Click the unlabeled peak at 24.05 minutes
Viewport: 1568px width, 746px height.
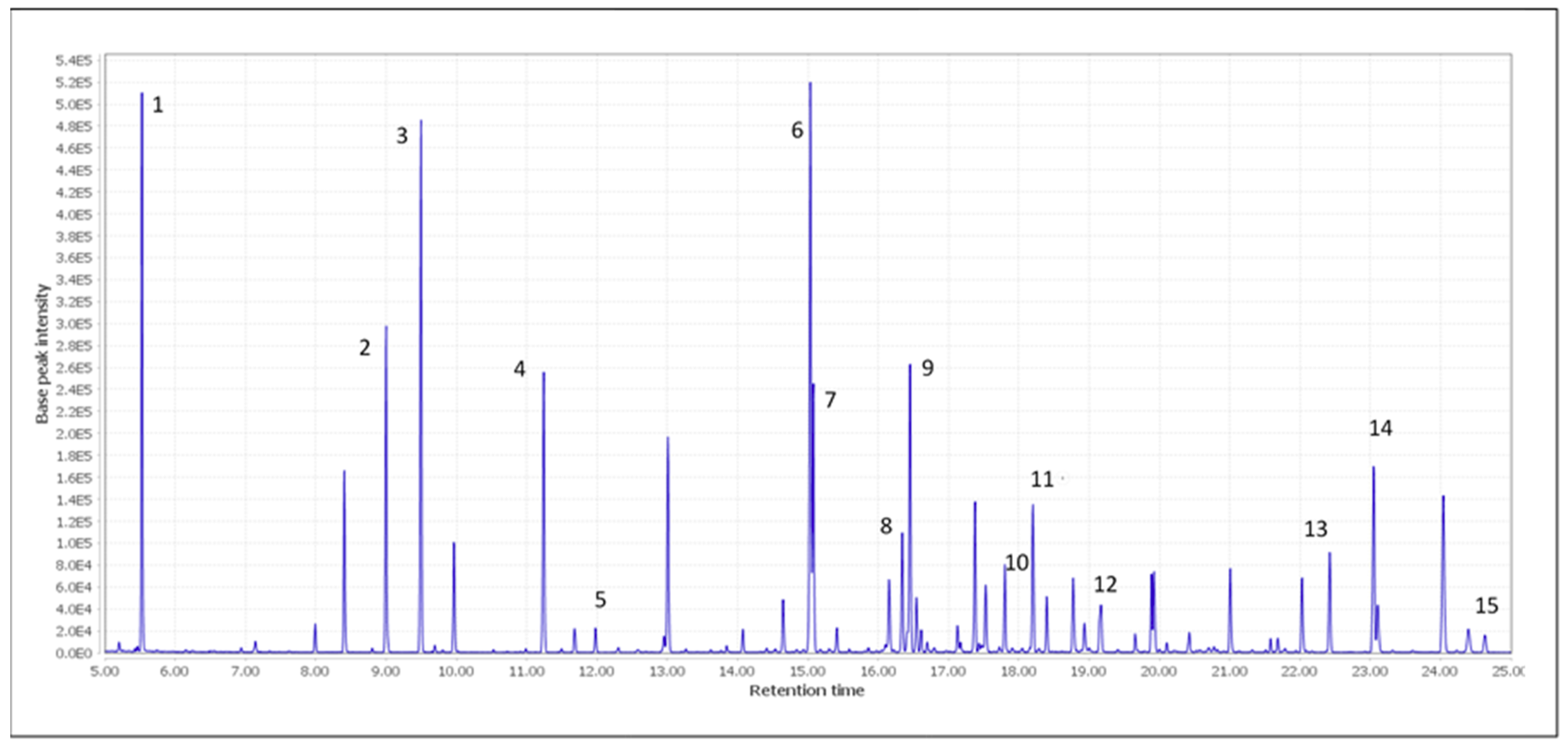(x=1443, y=574)
